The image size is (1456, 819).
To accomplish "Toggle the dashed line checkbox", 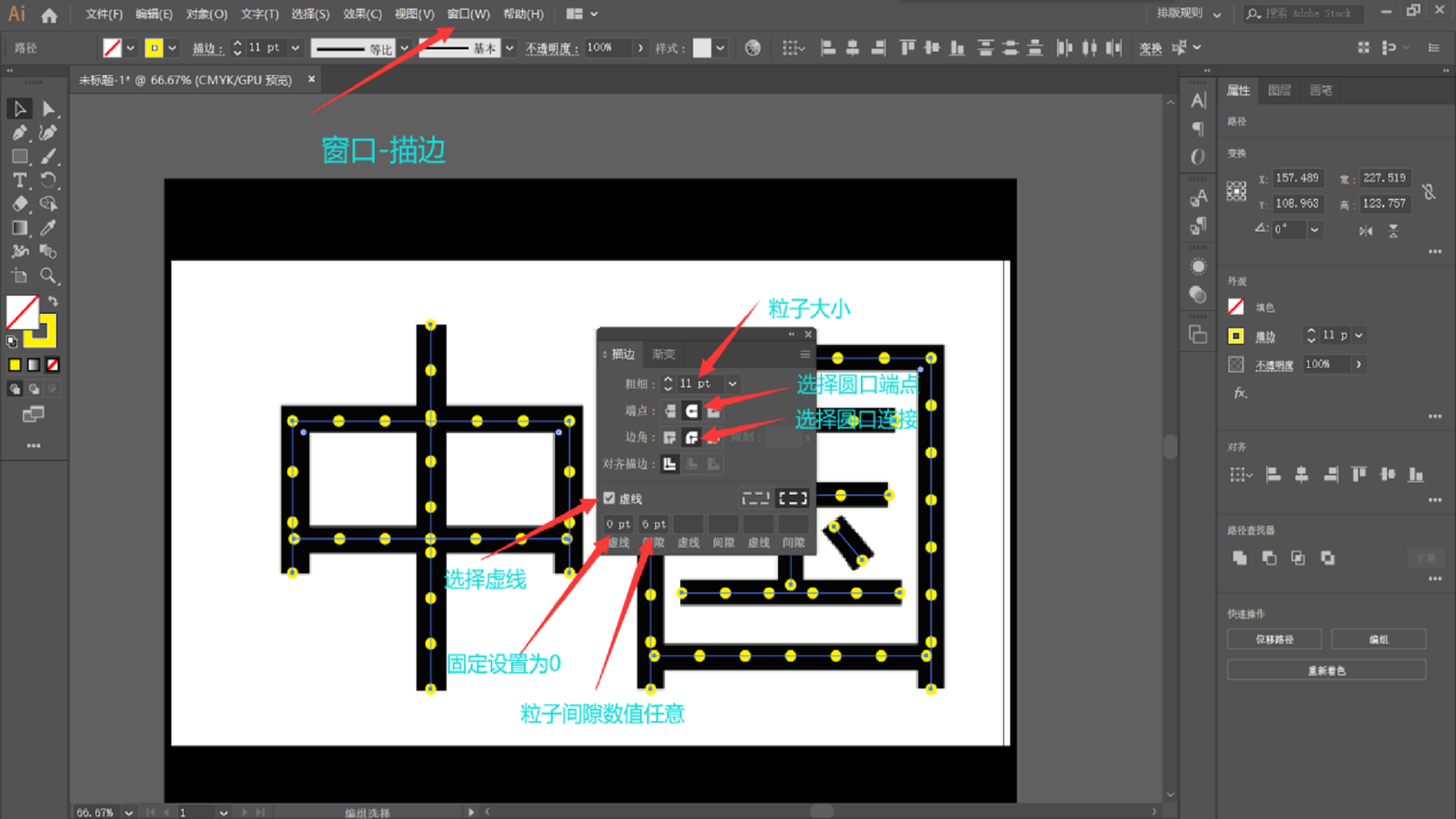I will pos(609,498).
